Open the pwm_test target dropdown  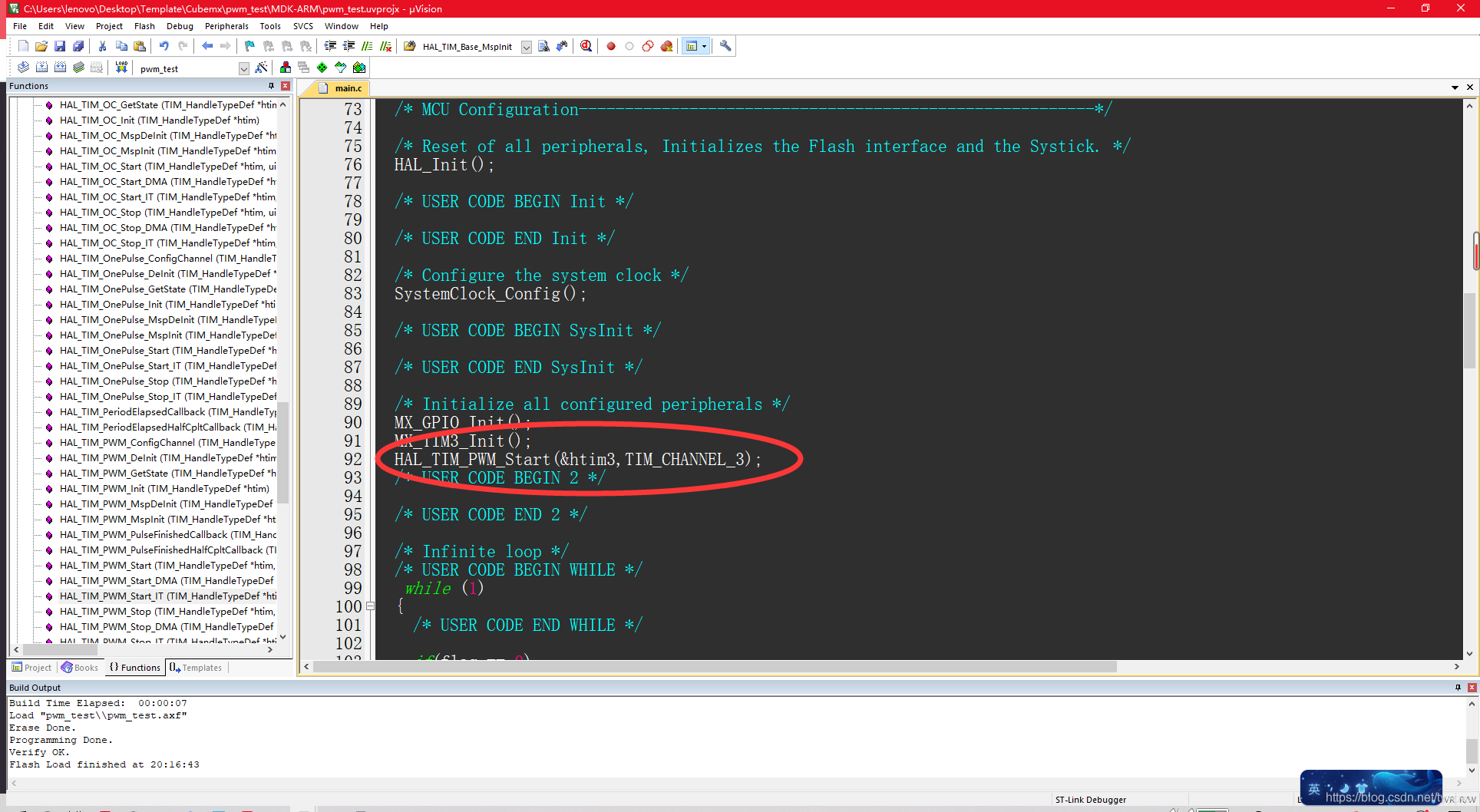pos(244,68)
